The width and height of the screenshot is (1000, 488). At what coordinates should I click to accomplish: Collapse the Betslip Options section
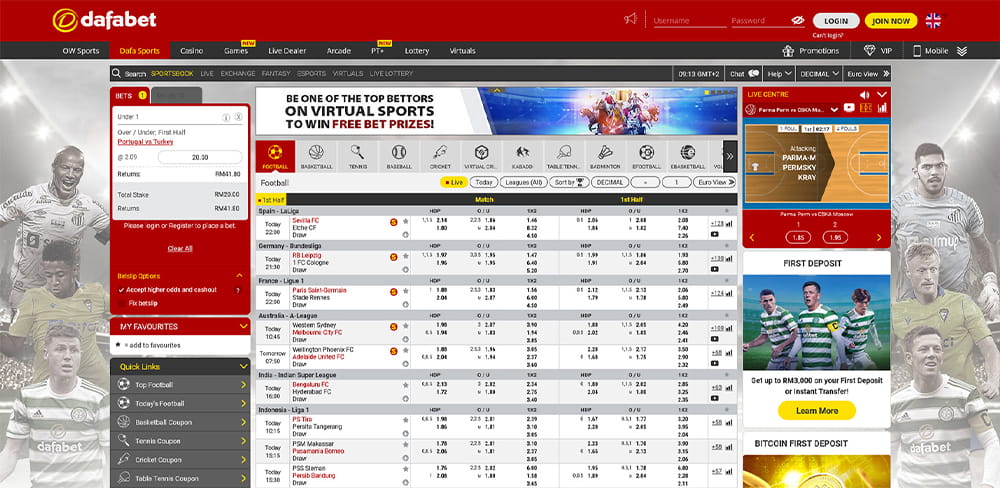tap(239, 276)
